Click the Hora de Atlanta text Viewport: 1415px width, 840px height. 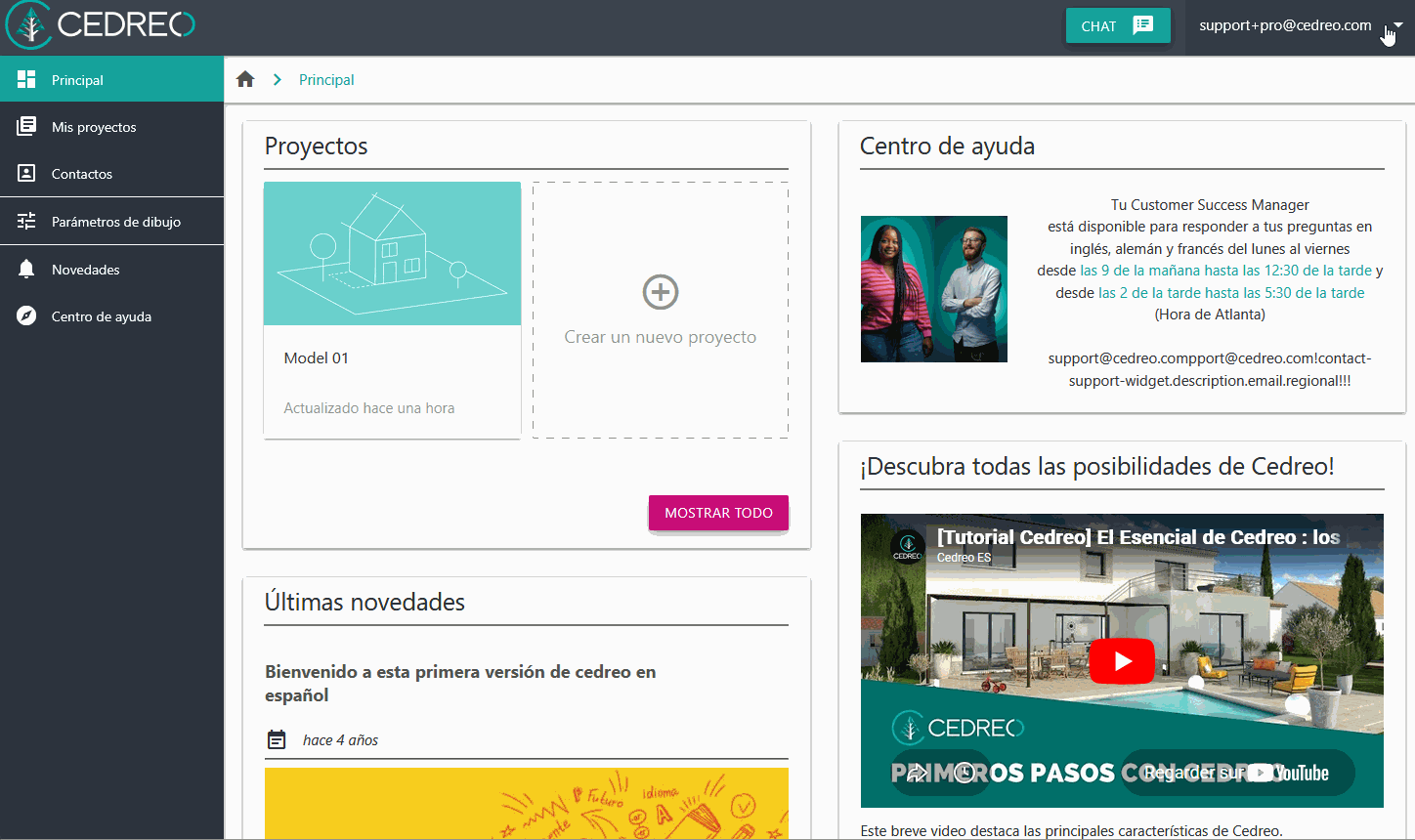1210,315
